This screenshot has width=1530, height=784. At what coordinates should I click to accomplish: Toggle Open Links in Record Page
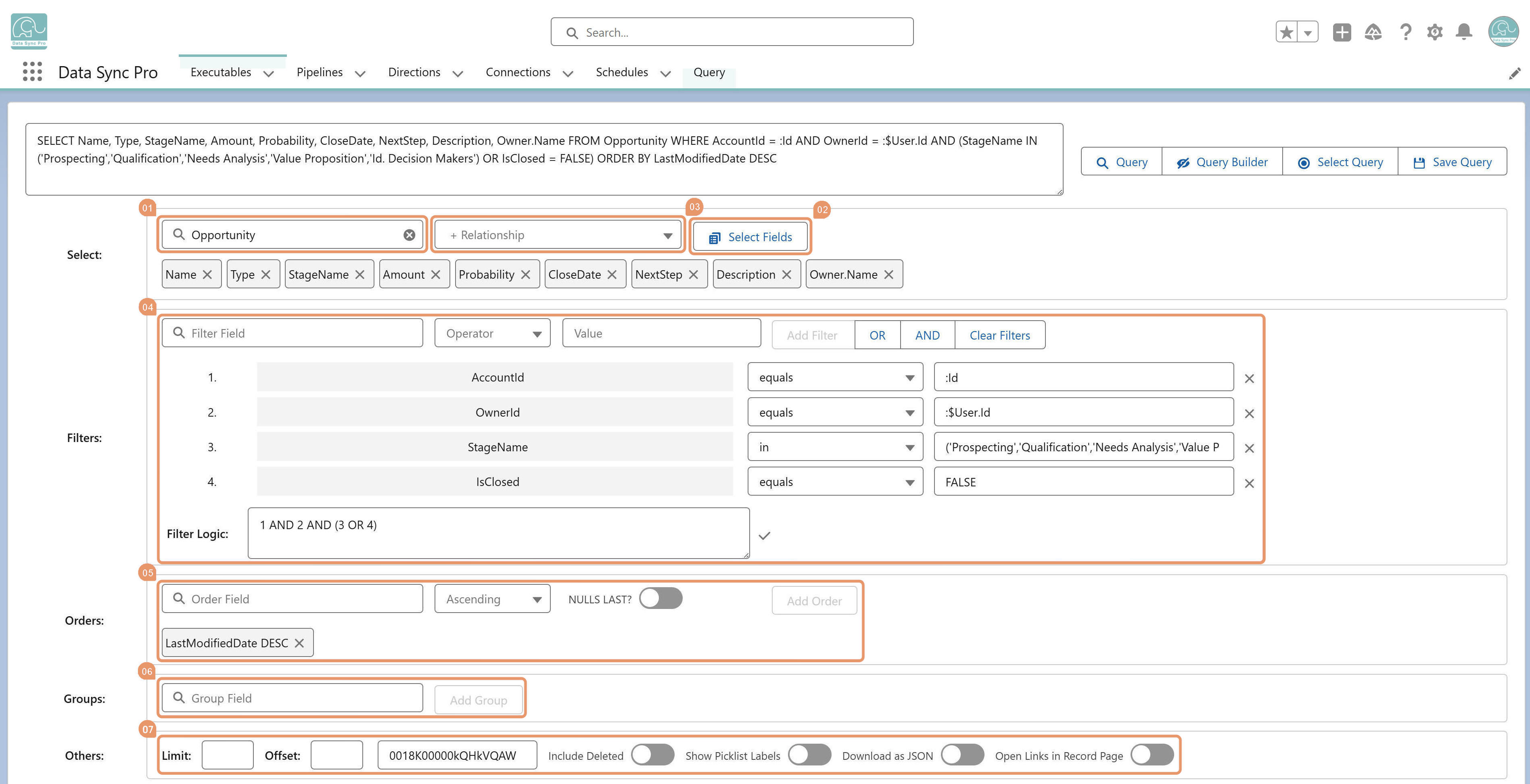tap(1152, 755)
